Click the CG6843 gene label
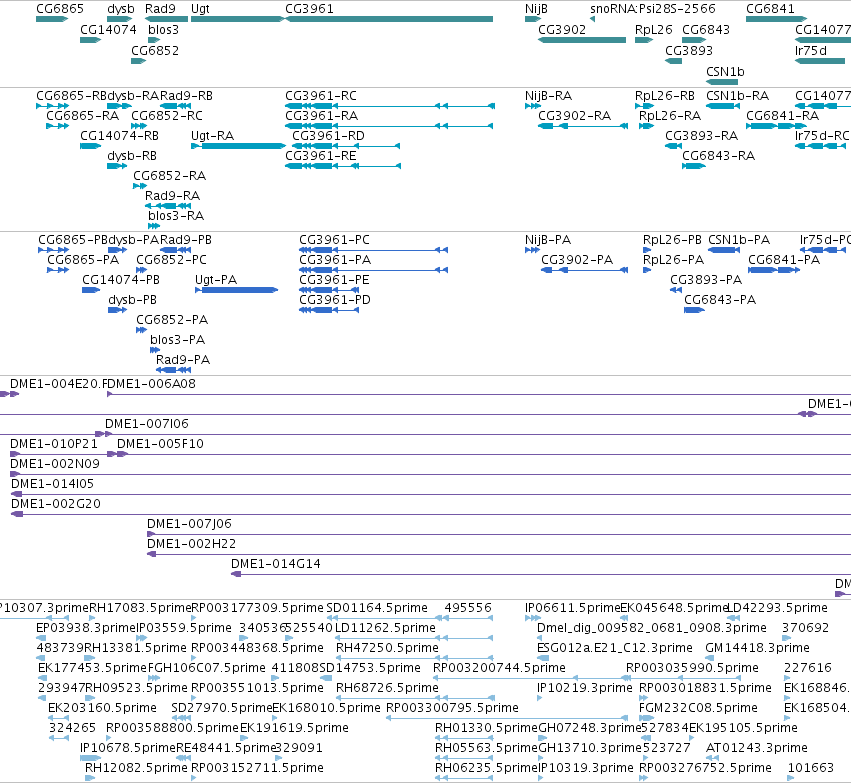 click(x=706, y=29)
